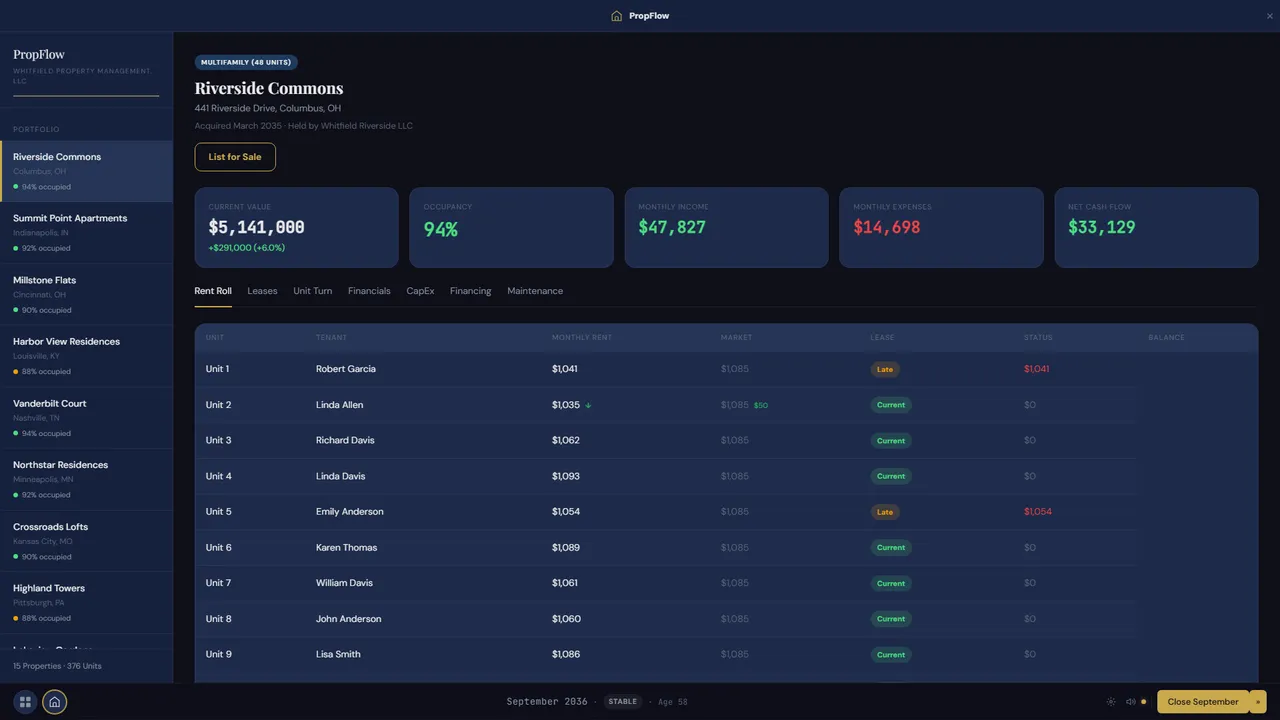Open the Financials tab
The width and height of the screenshot is (1280, 720).
point(369,291)
